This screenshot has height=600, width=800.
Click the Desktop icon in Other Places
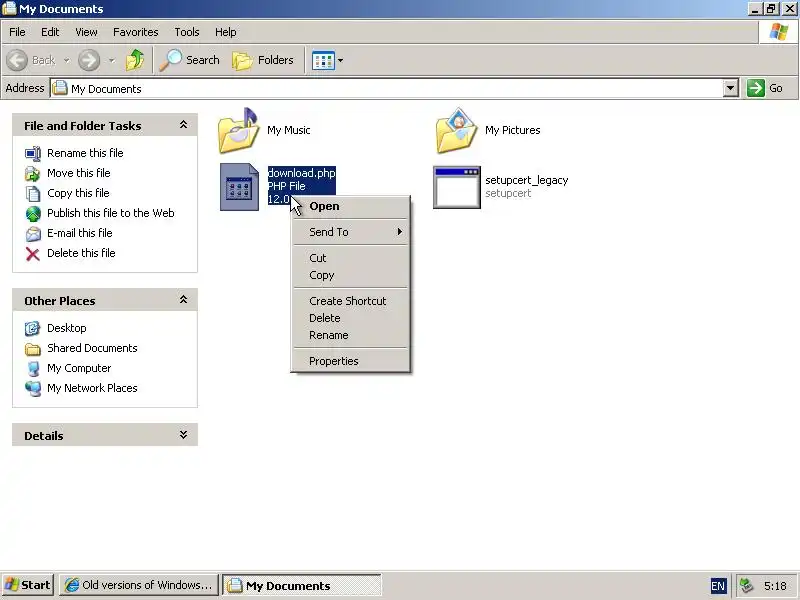pyautogui.click(x=33, y=328)
